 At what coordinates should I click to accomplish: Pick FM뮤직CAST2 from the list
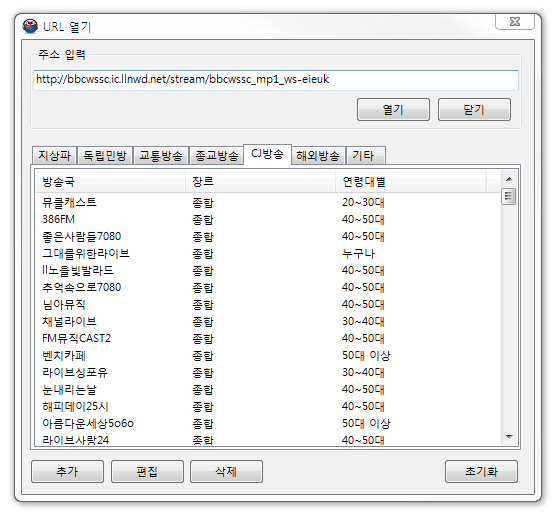coord(268,338)
